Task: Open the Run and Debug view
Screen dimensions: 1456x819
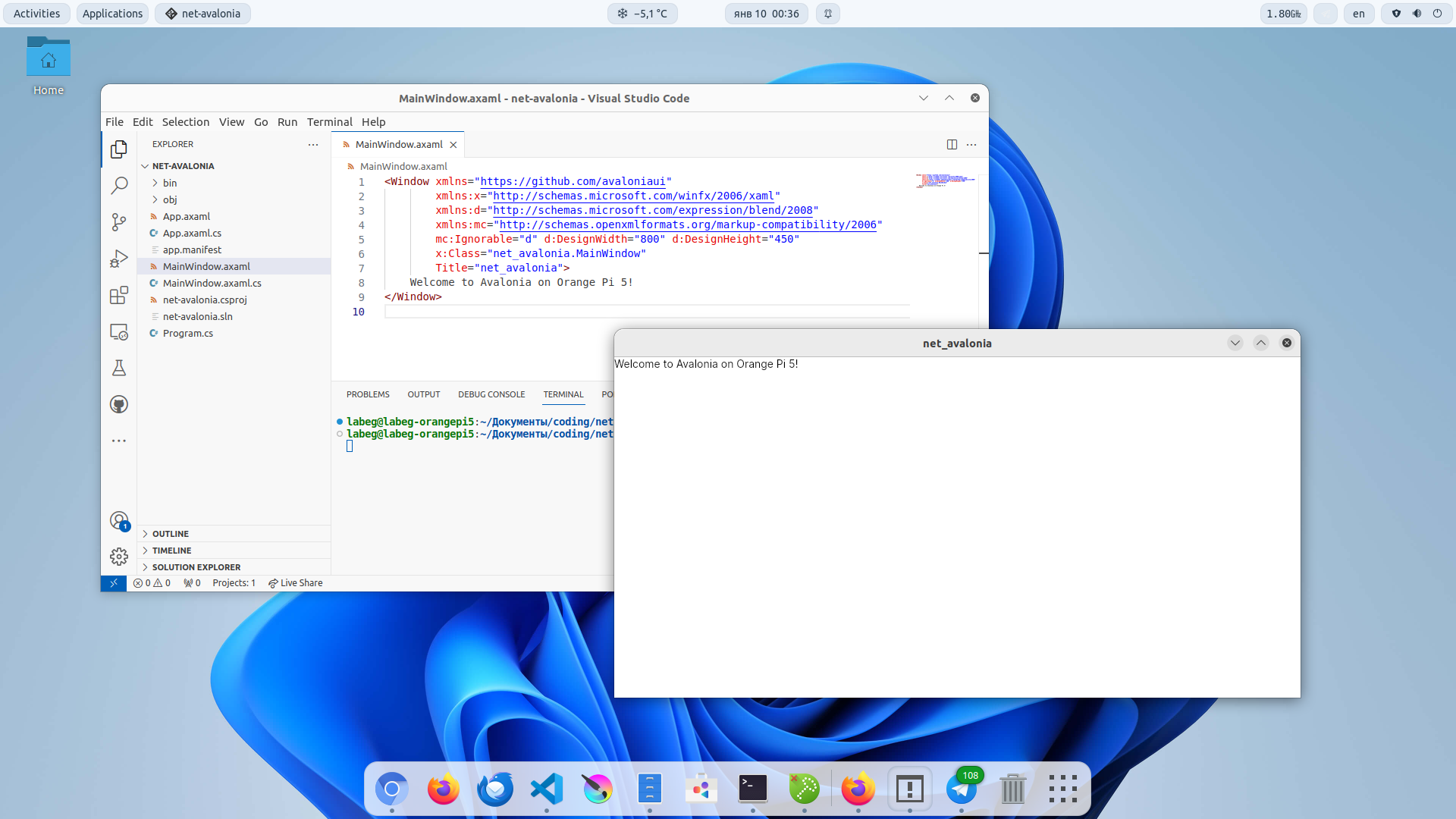Action: [119, 259]
